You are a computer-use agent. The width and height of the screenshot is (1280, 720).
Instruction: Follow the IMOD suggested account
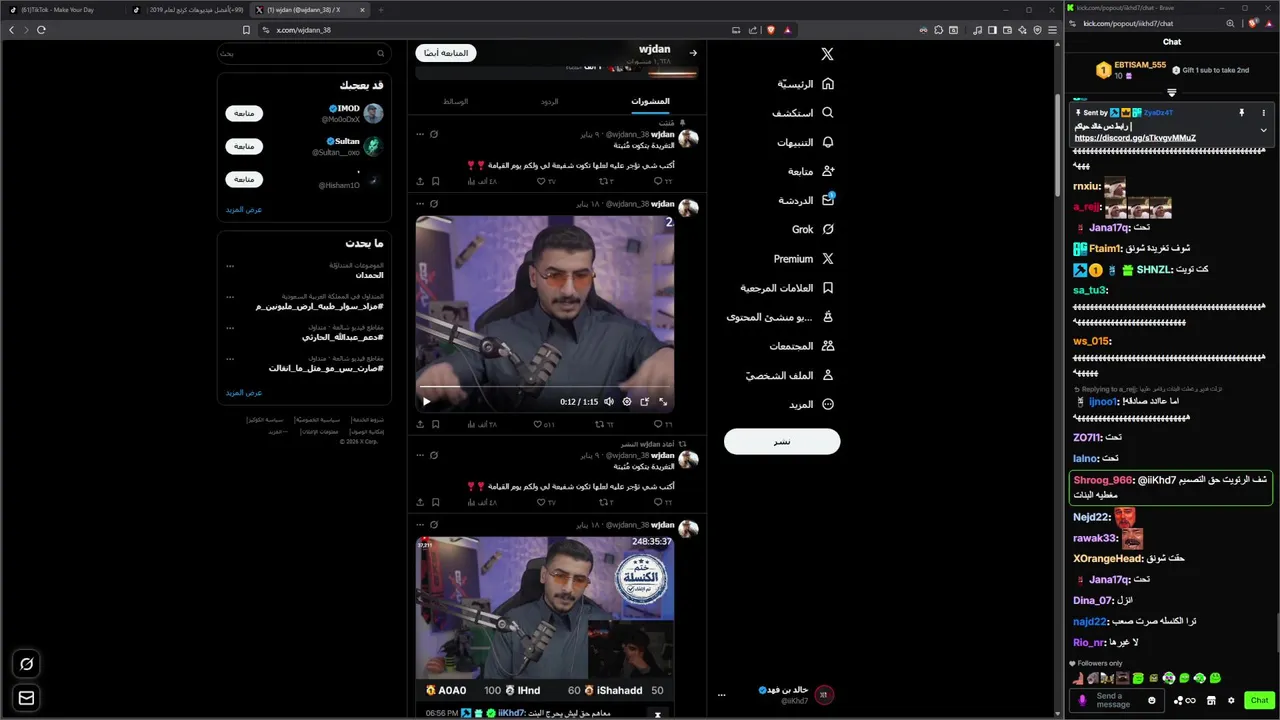(244, 113)
